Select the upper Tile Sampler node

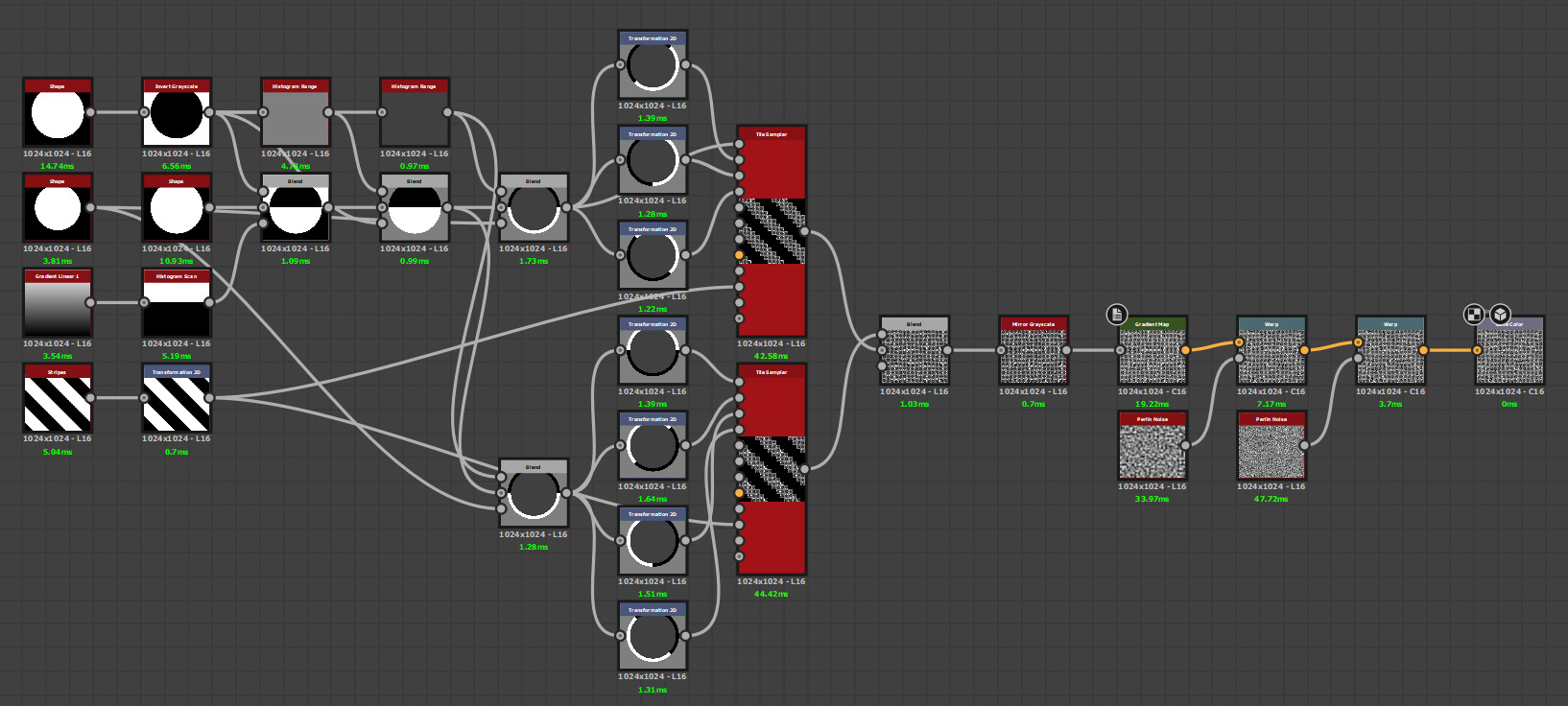point(772,231)
